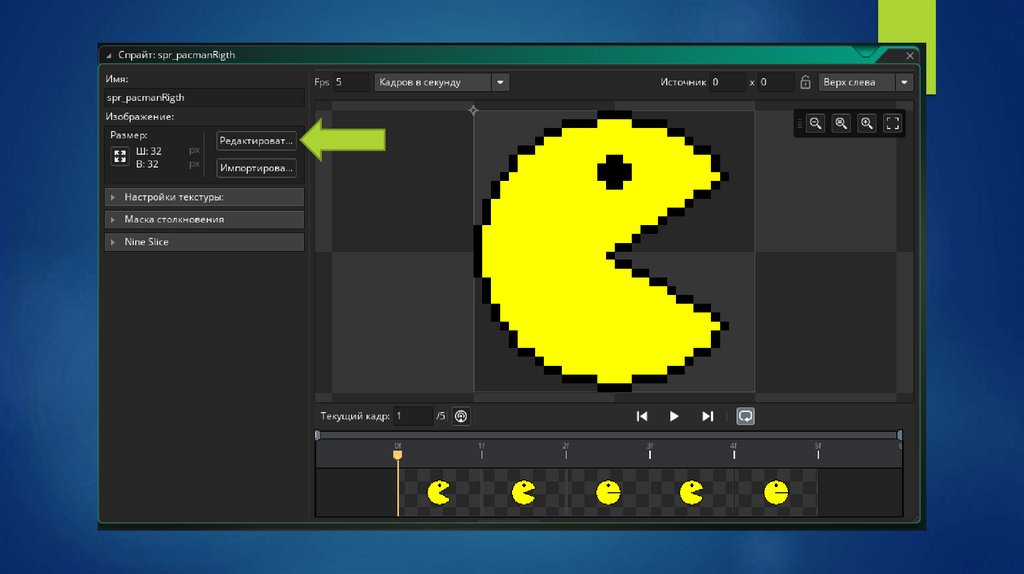1024x574 pixels.
Task: Play the sprite animation
Action: pos(674,416)
